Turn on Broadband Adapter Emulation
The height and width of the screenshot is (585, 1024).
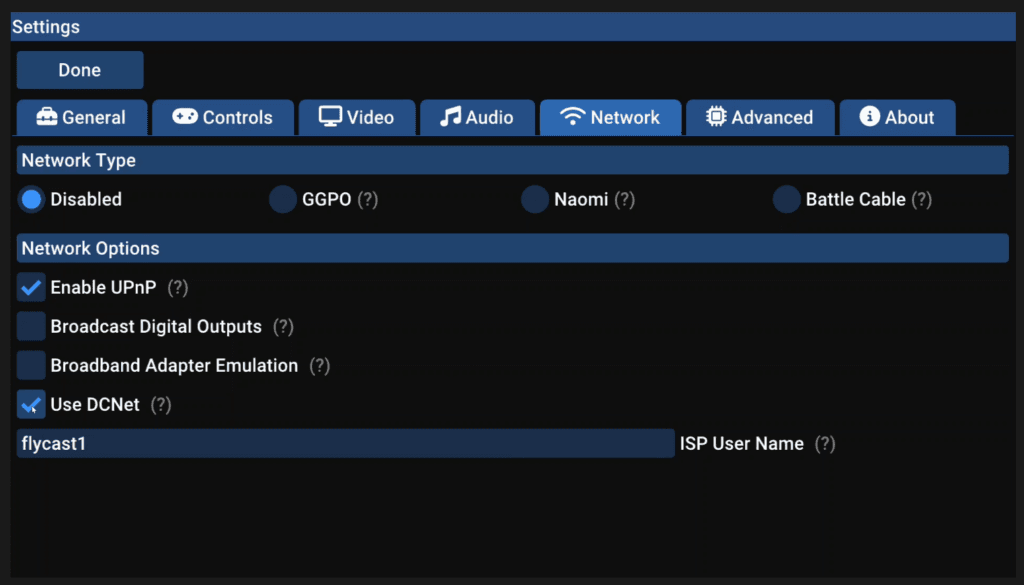pyautogui.click(x=32, y=366)
